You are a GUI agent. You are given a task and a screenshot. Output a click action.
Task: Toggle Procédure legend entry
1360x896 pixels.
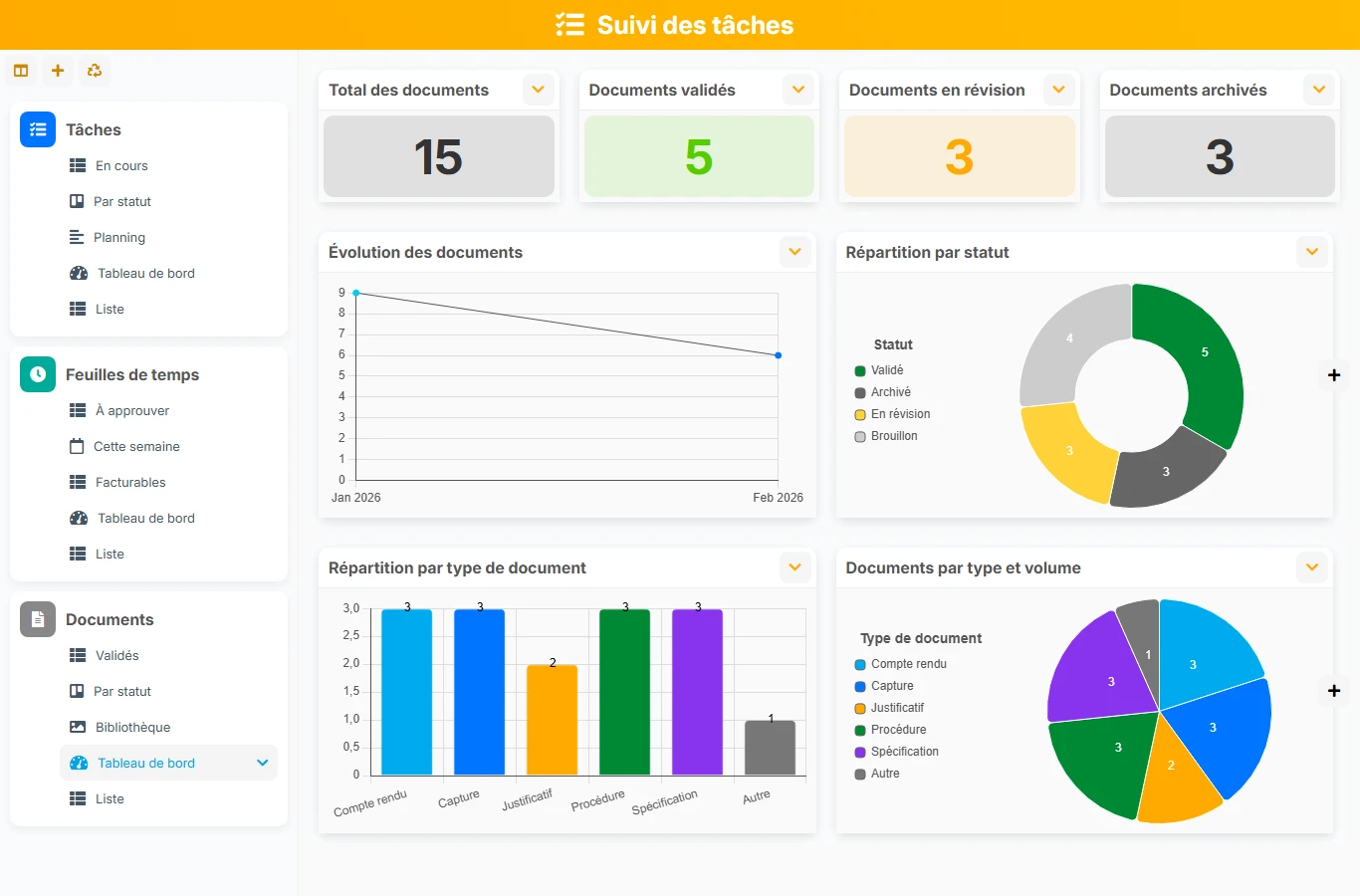click(891, 730)
